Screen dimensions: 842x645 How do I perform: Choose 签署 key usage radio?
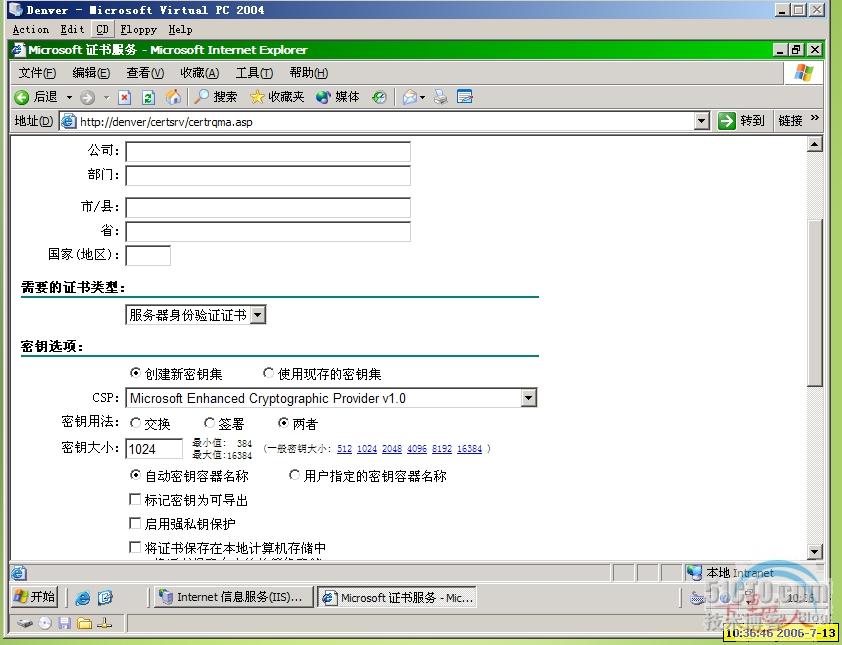click(209, 423)
